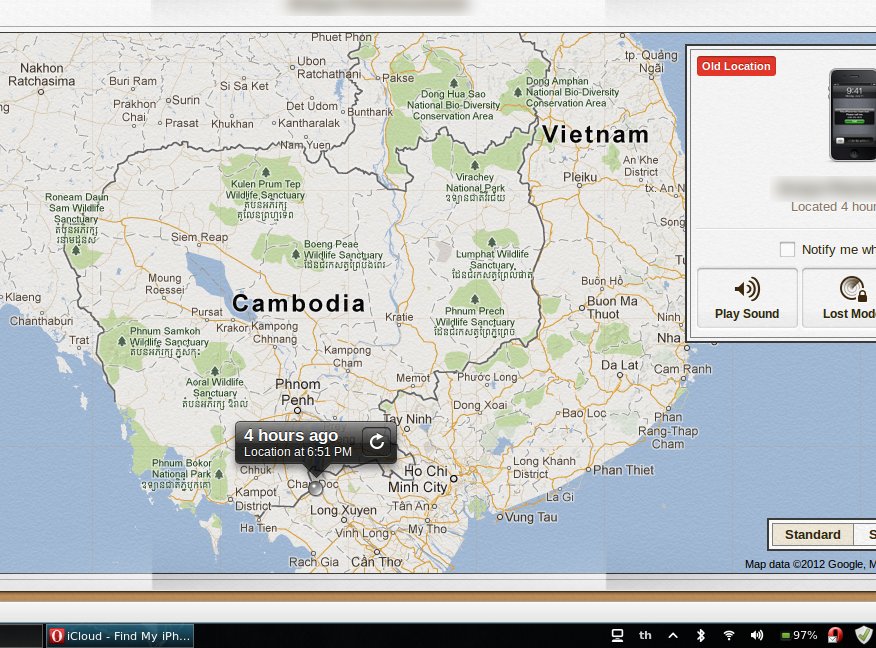Click the Vietnam country label
Viewport: 876px width, 648px height.
point(596,135)
